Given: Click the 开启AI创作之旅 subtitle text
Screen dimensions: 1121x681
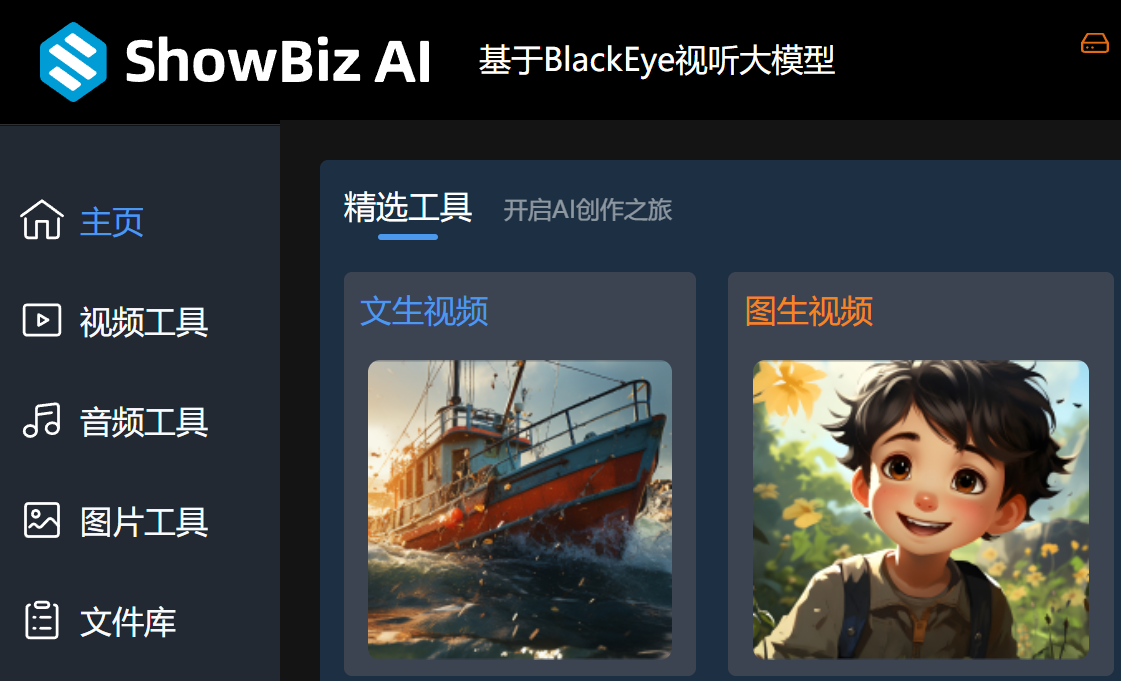Looking at the screenshot, I should point(588,210).
